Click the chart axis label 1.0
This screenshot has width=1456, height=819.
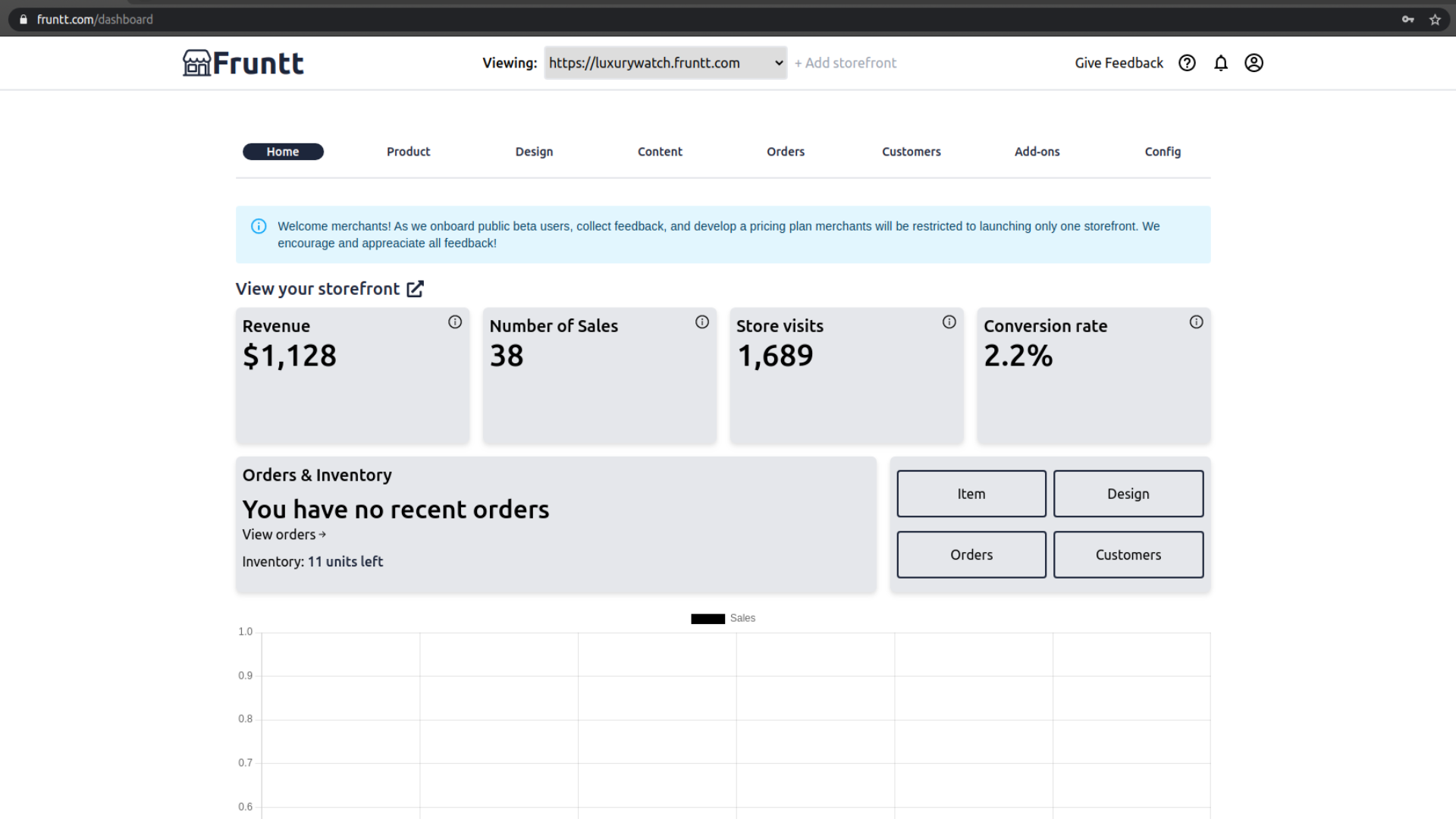point(245,632)
